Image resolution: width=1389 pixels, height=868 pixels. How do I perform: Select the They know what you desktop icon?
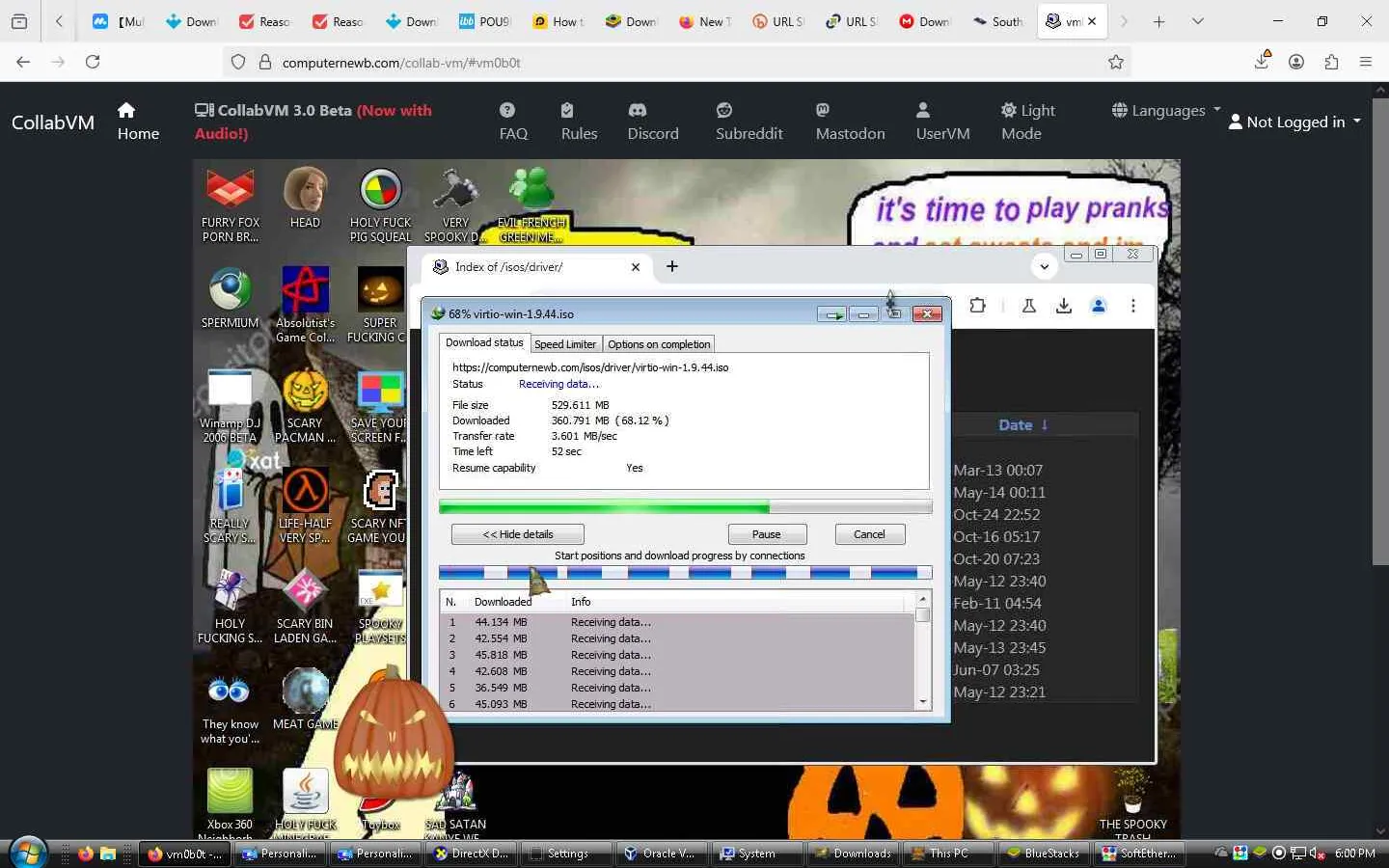point(230,710)
